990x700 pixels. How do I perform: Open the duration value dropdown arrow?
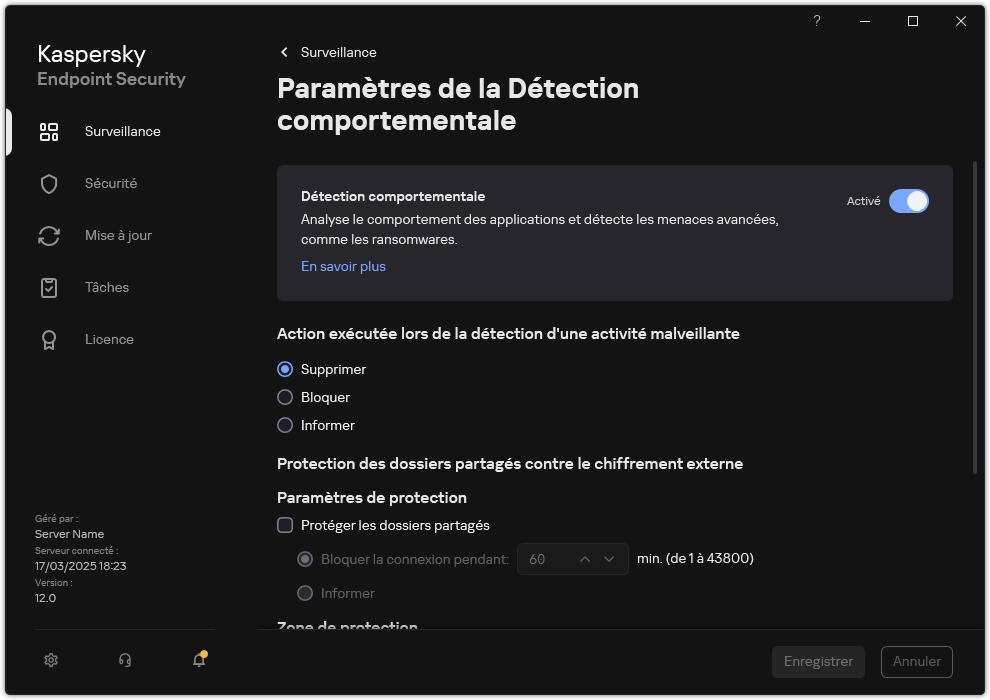tap(608, 559)
